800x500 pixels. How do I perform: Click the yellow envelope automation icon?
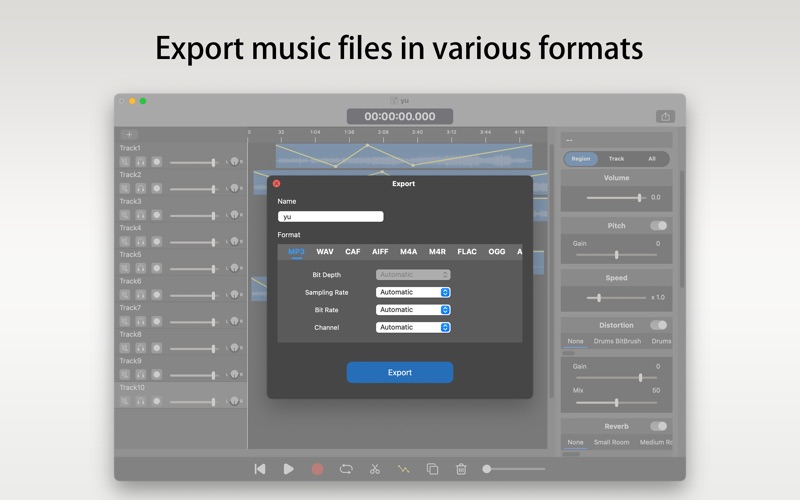click(404, 469)
